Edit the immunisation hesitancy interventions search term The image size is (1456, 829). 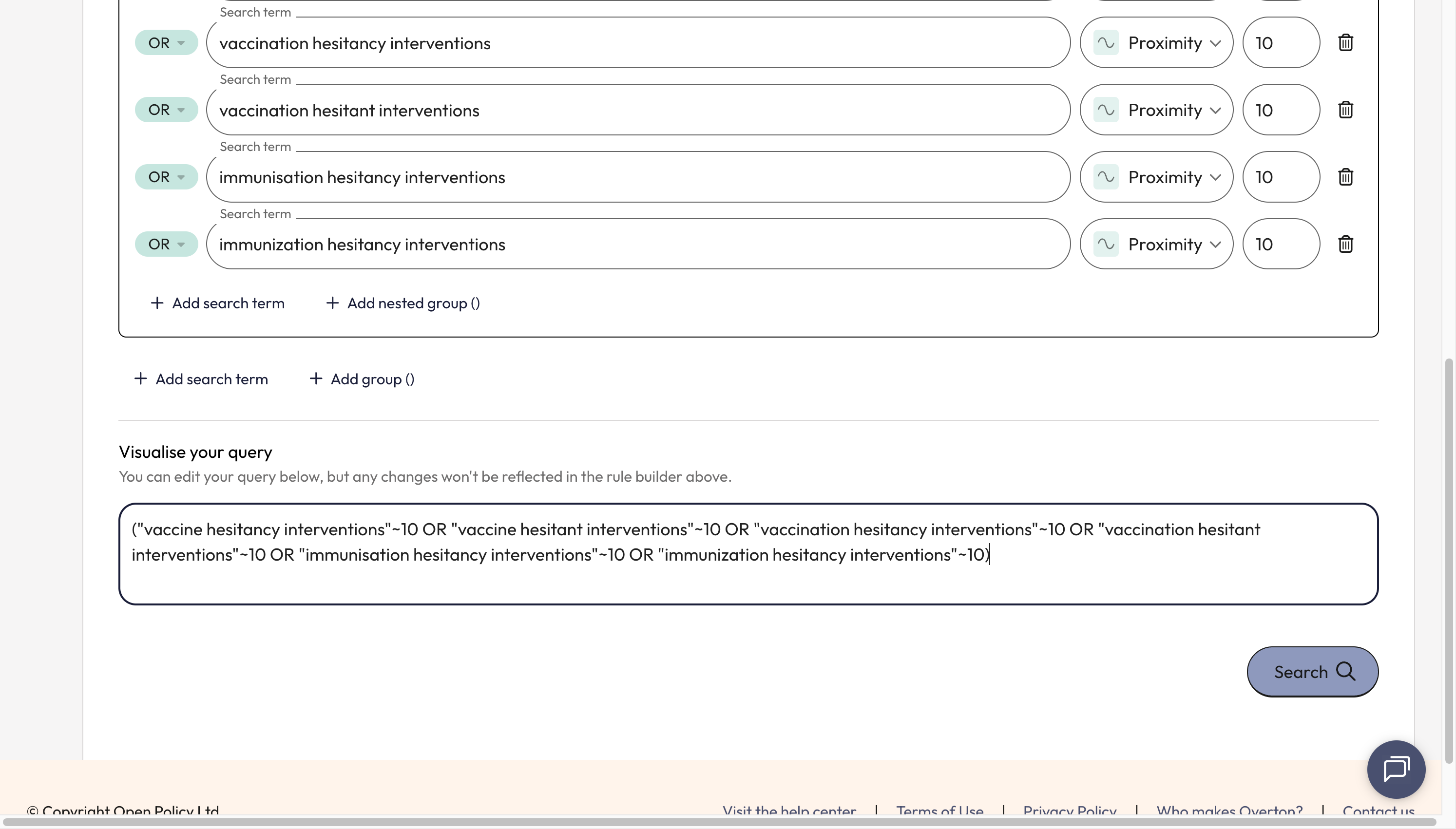tap(638, 177)
